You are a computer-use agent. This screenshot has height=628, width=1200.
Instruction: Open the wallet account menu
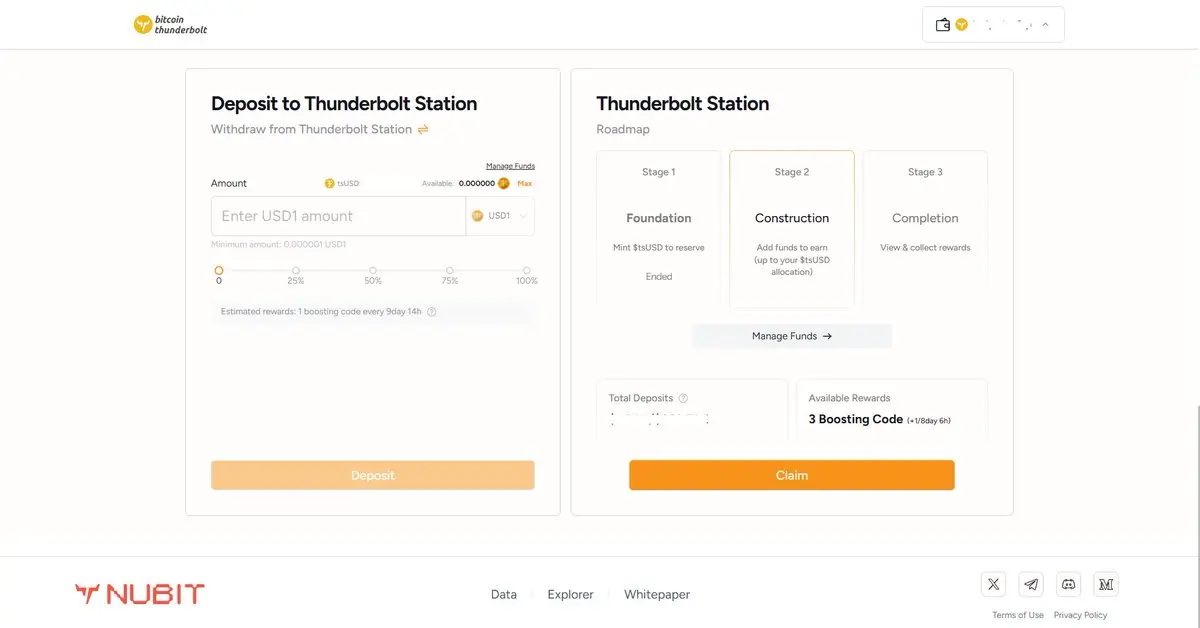993,25
